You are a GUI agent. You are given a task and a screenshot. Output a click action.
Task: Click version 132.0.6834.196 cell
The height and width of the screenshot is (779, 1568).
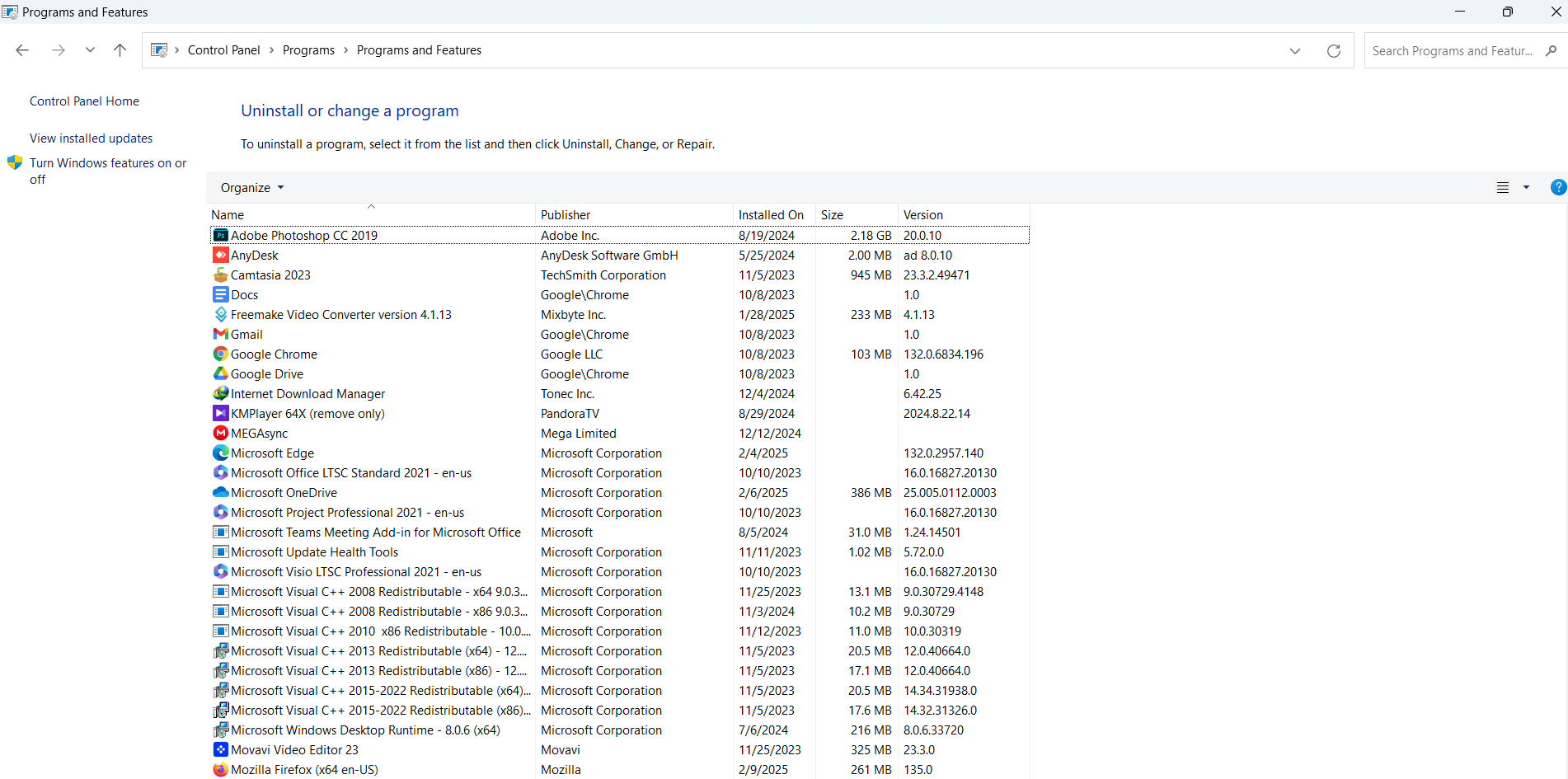(943, 354)
